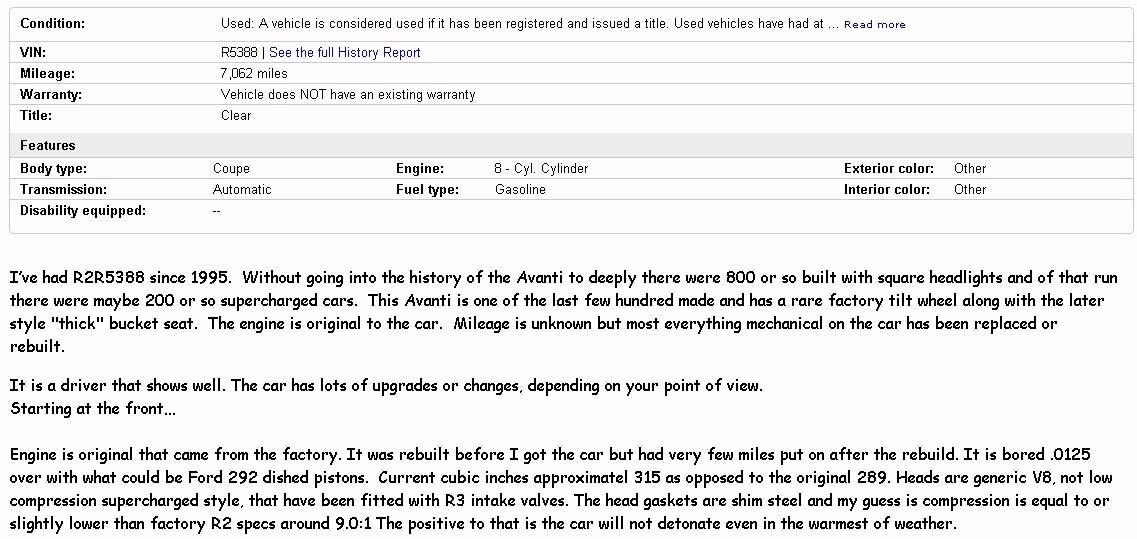Click the 'Warranty:' row label
The width and height of the screenshot is (1137, 539).
(51, 94)
